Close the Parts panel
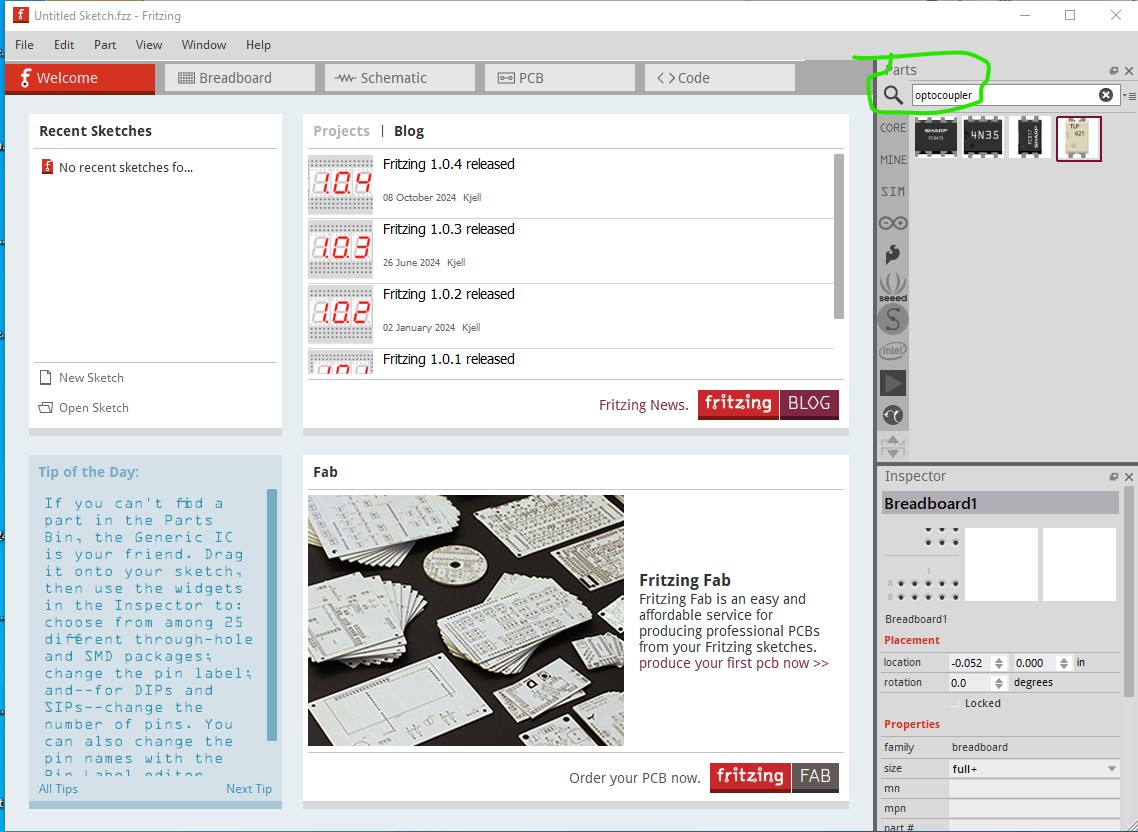The height and width of the screenshot is (832, 1138). 1129,70
